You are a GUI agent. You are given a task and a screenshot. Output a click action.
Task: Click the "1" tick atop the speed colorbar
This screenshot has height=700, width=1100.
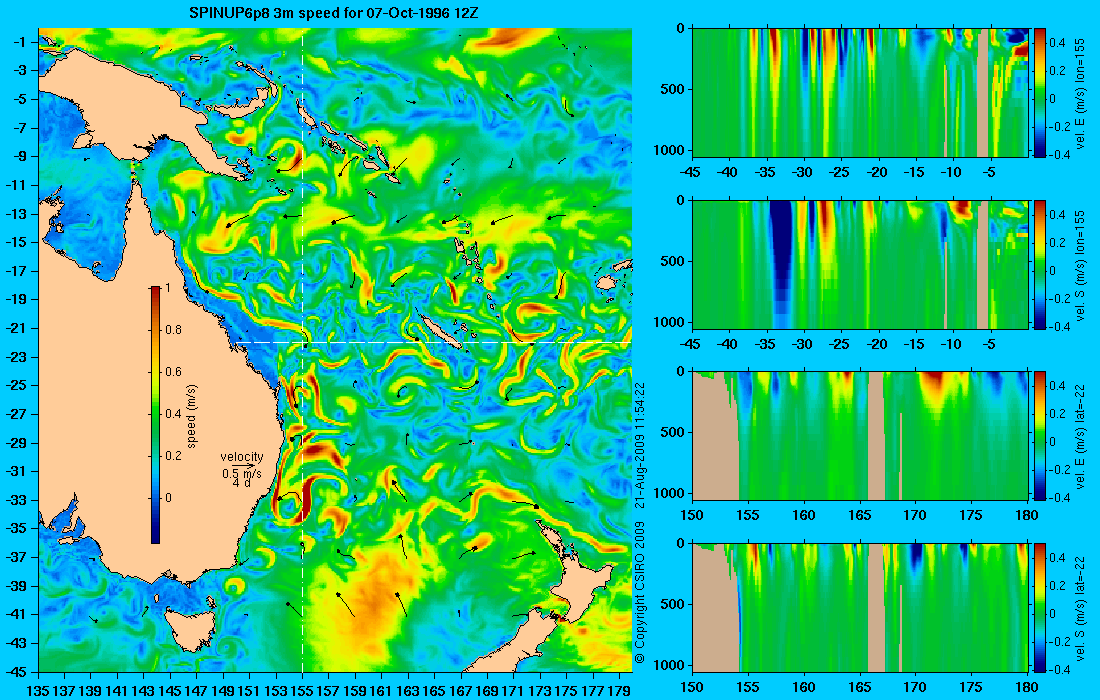pyautogui.click(x=168, y=288)
